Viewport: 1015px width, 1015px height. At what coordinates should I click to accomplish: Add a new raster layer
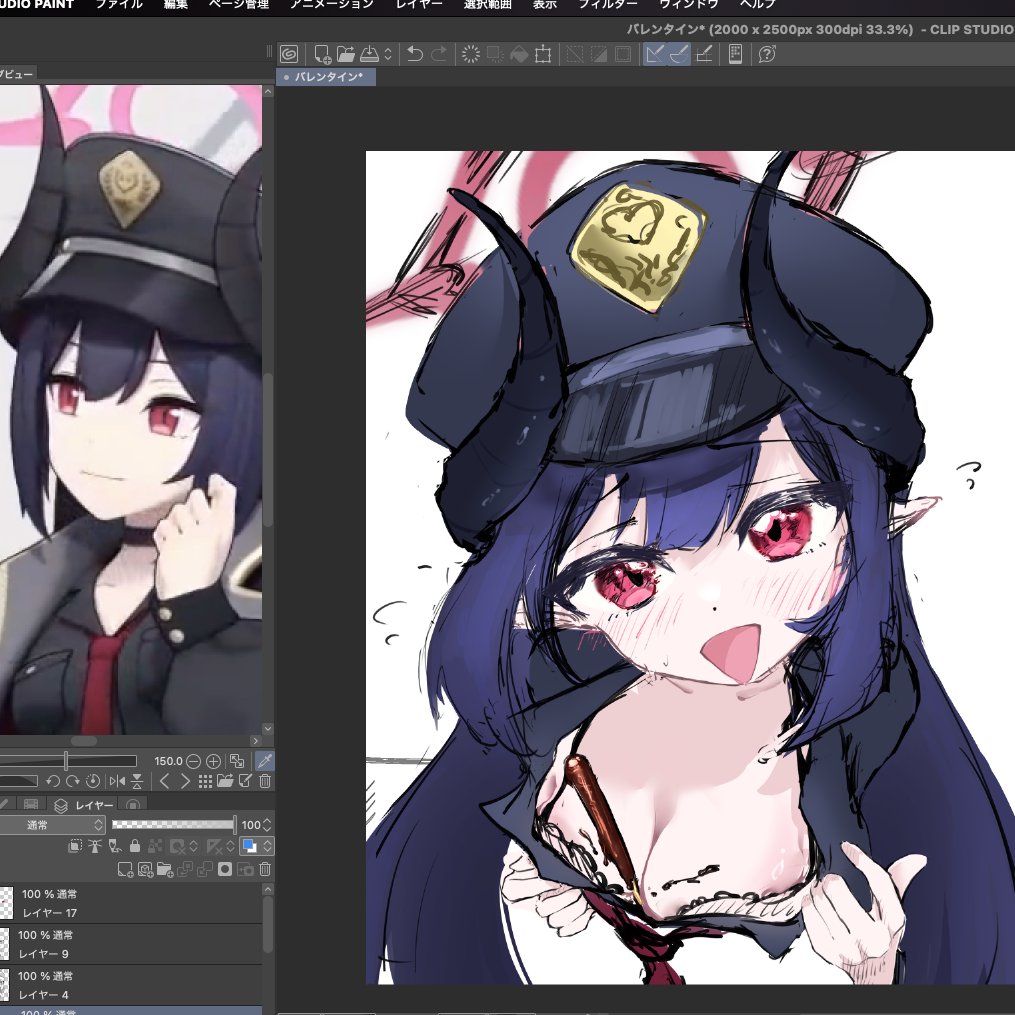(x=125, y=869)
